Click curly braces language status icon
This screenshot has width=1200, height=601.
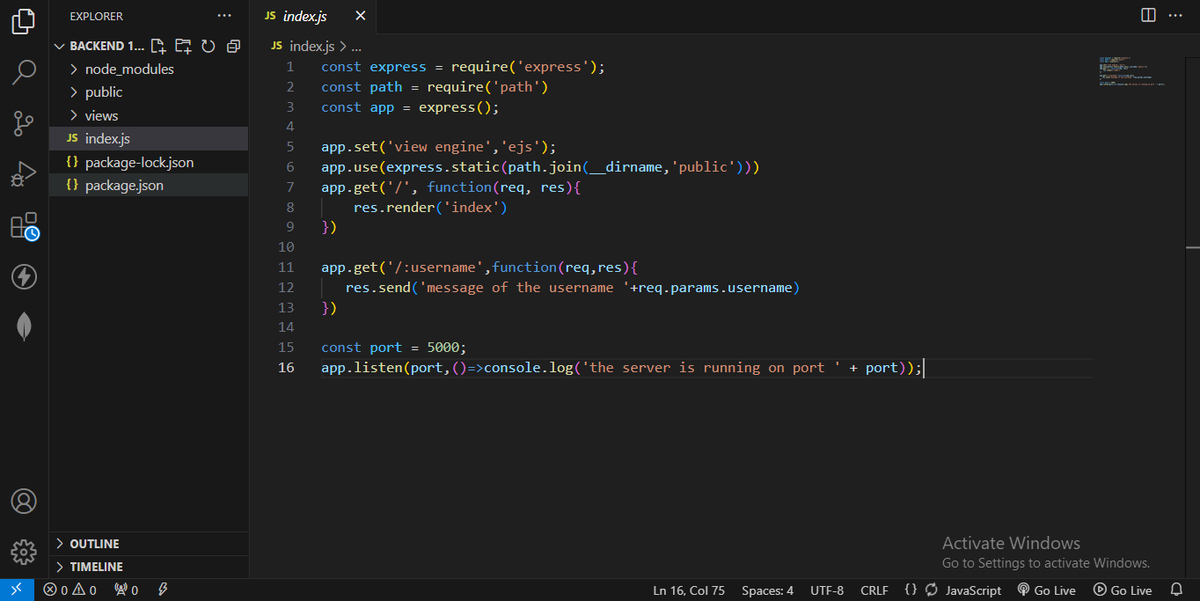tap(910, 590)
